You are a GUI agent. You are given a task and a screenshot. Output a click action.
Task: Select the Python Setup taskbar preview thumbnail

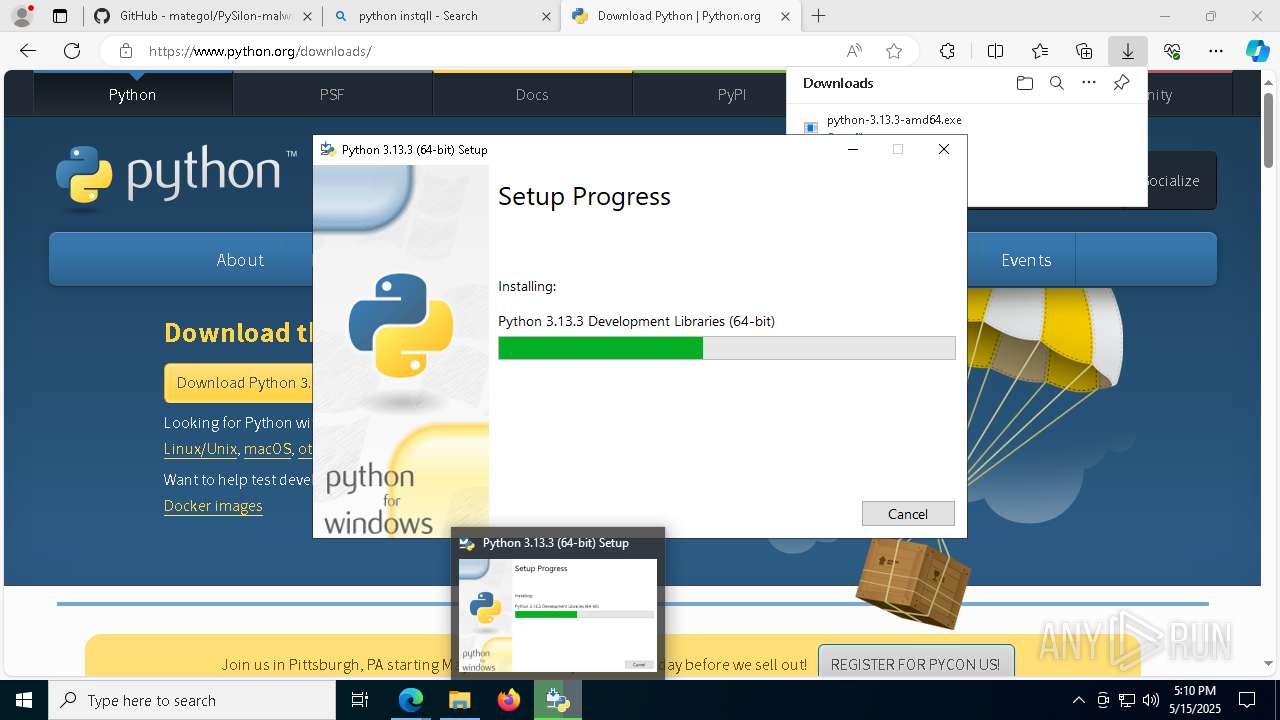point(558,603)
